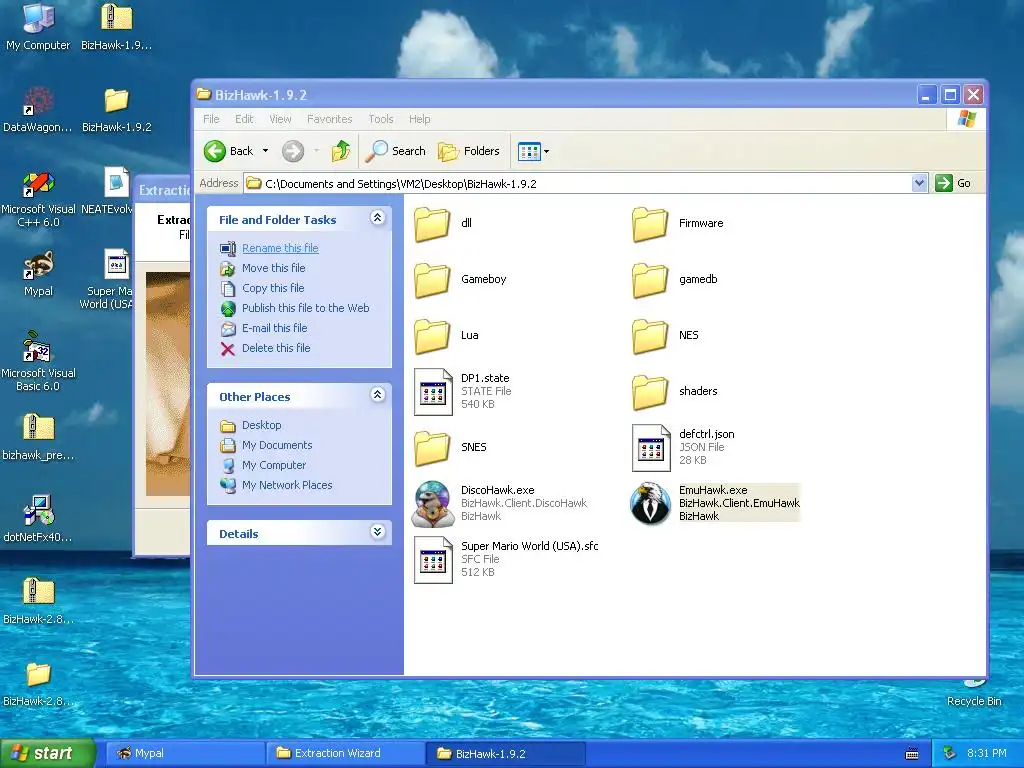Click Move this file link
This screenshot has height=768, width=1024.
(x=274, y=268)
